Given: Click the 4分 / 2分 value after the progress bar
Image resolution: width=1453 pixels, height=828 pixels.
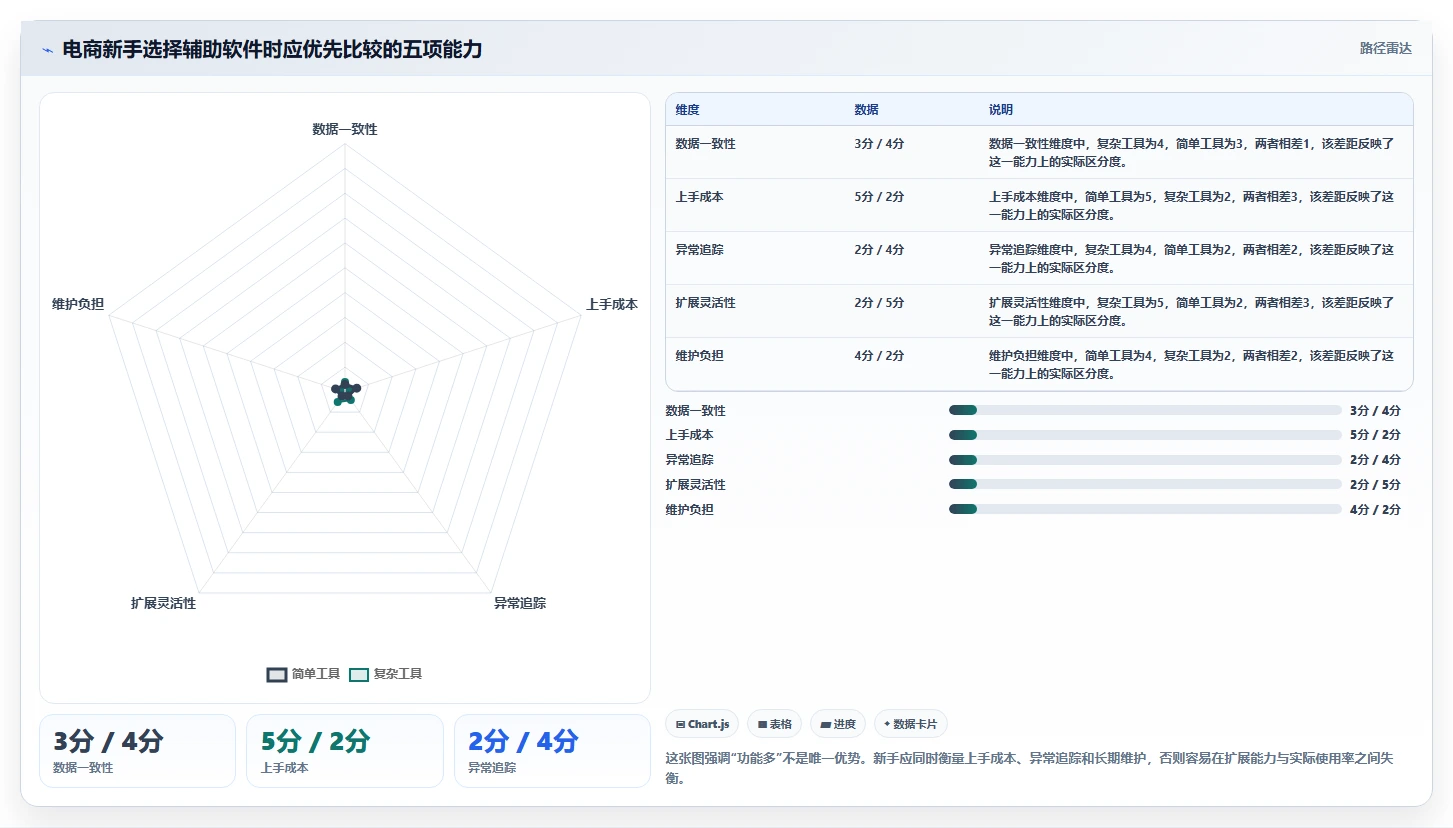Looking at the screenshot, I should click(1375, 509).
